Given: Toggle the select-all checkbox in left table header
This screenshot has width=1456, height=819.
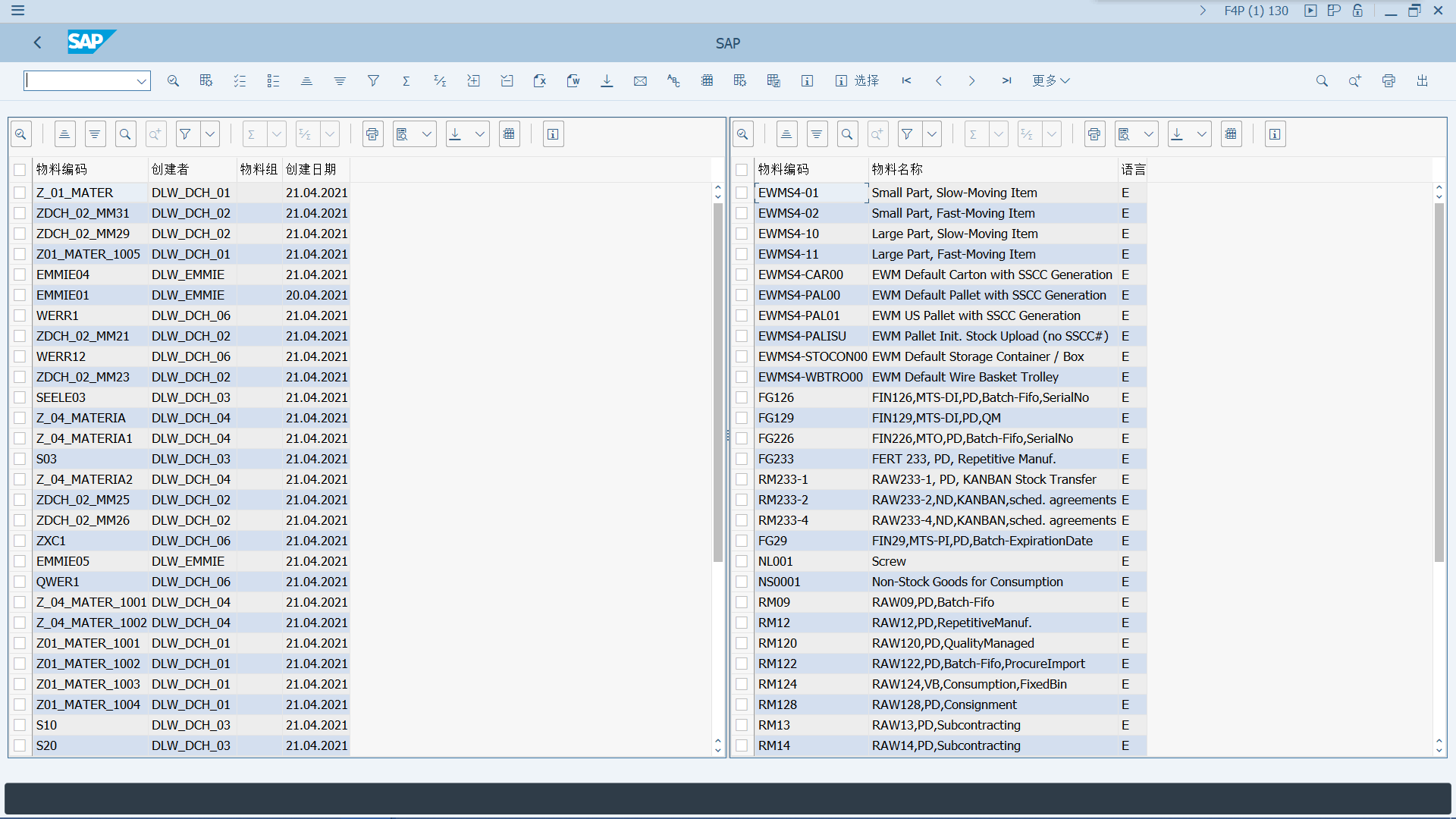Looking at the screenshot, I should pos(20,170).
